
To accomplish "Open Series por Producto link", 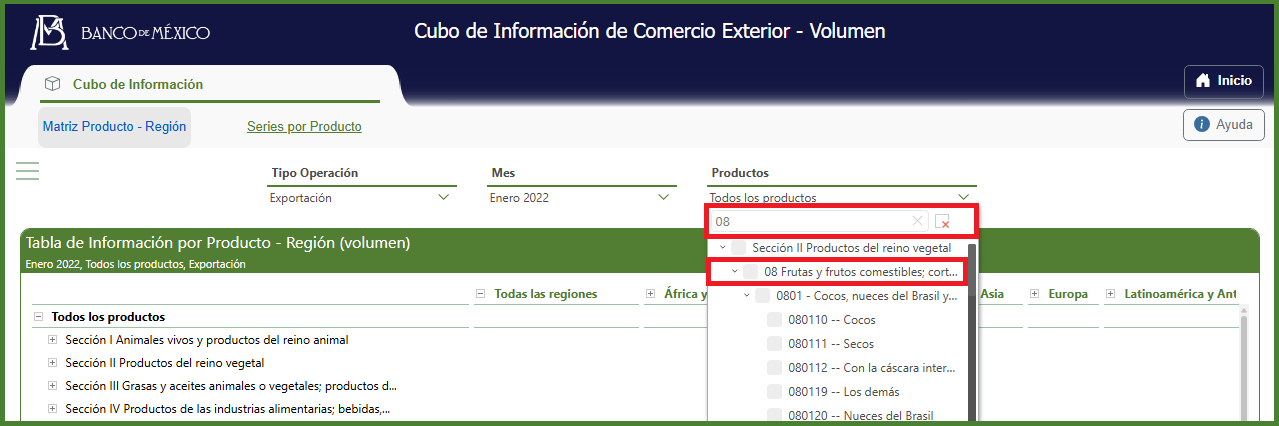I will point(304,127).
